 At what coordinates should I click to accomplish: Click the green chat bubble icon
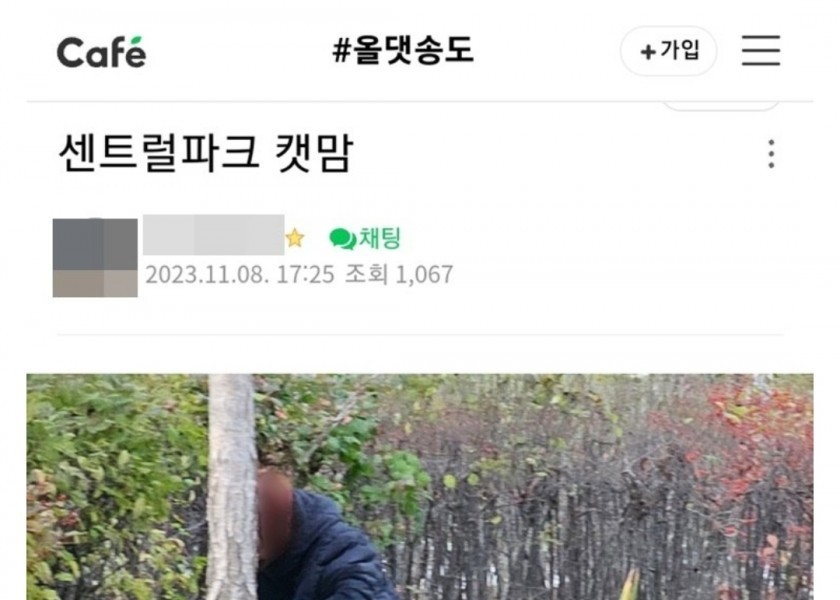[342, 239]
